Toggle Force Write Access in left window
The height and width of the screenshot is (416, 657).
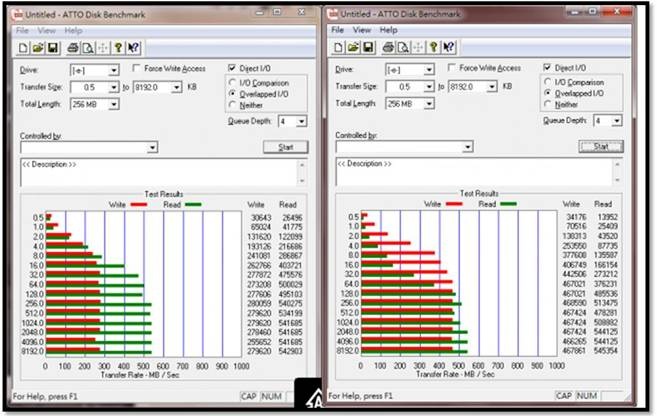coord(136,68)
